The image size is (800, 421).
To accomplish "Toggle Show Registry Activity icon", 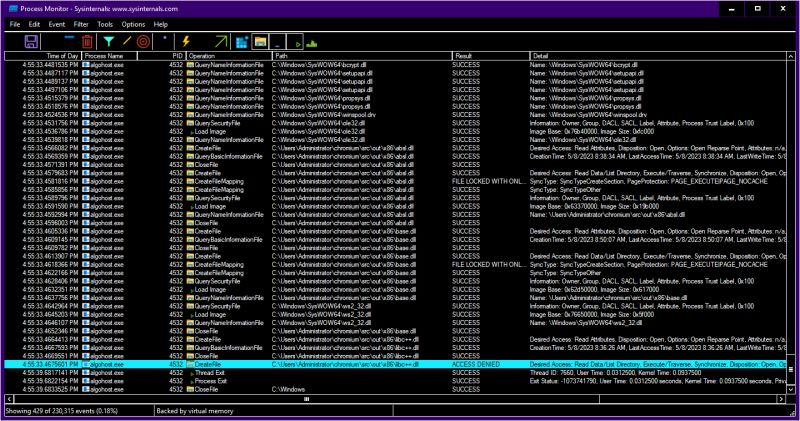I will coord(242,42).
